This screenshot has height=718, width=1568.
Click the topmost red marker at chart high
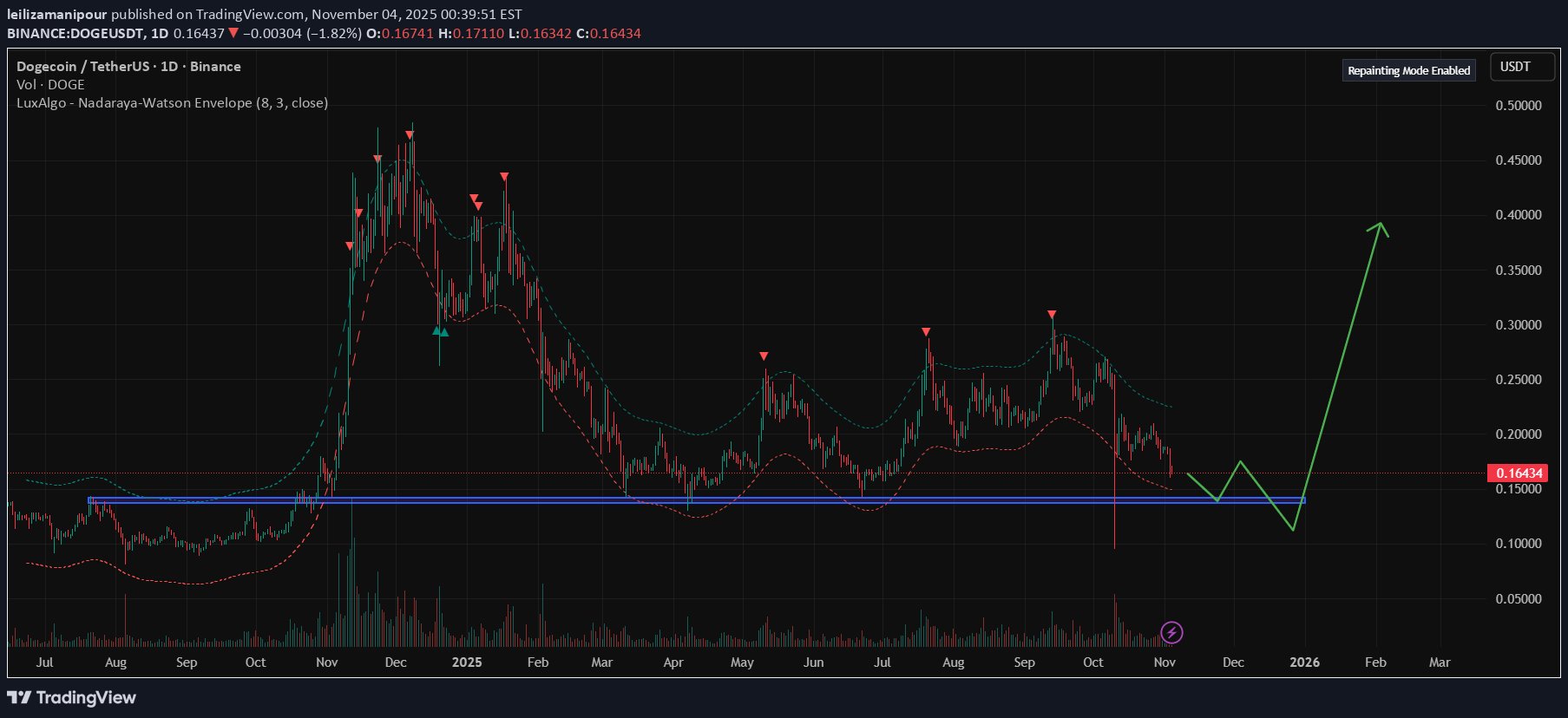(x=410, y=135)
